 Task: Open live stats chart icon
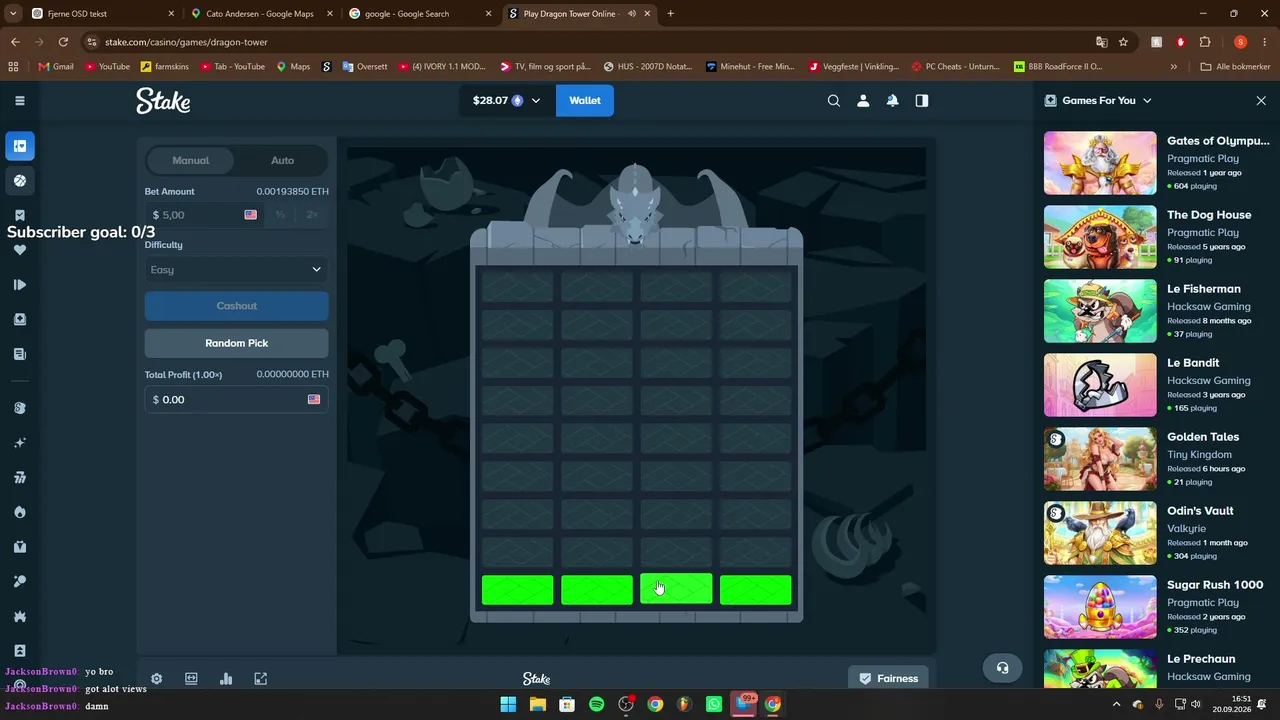pos(226,678)
